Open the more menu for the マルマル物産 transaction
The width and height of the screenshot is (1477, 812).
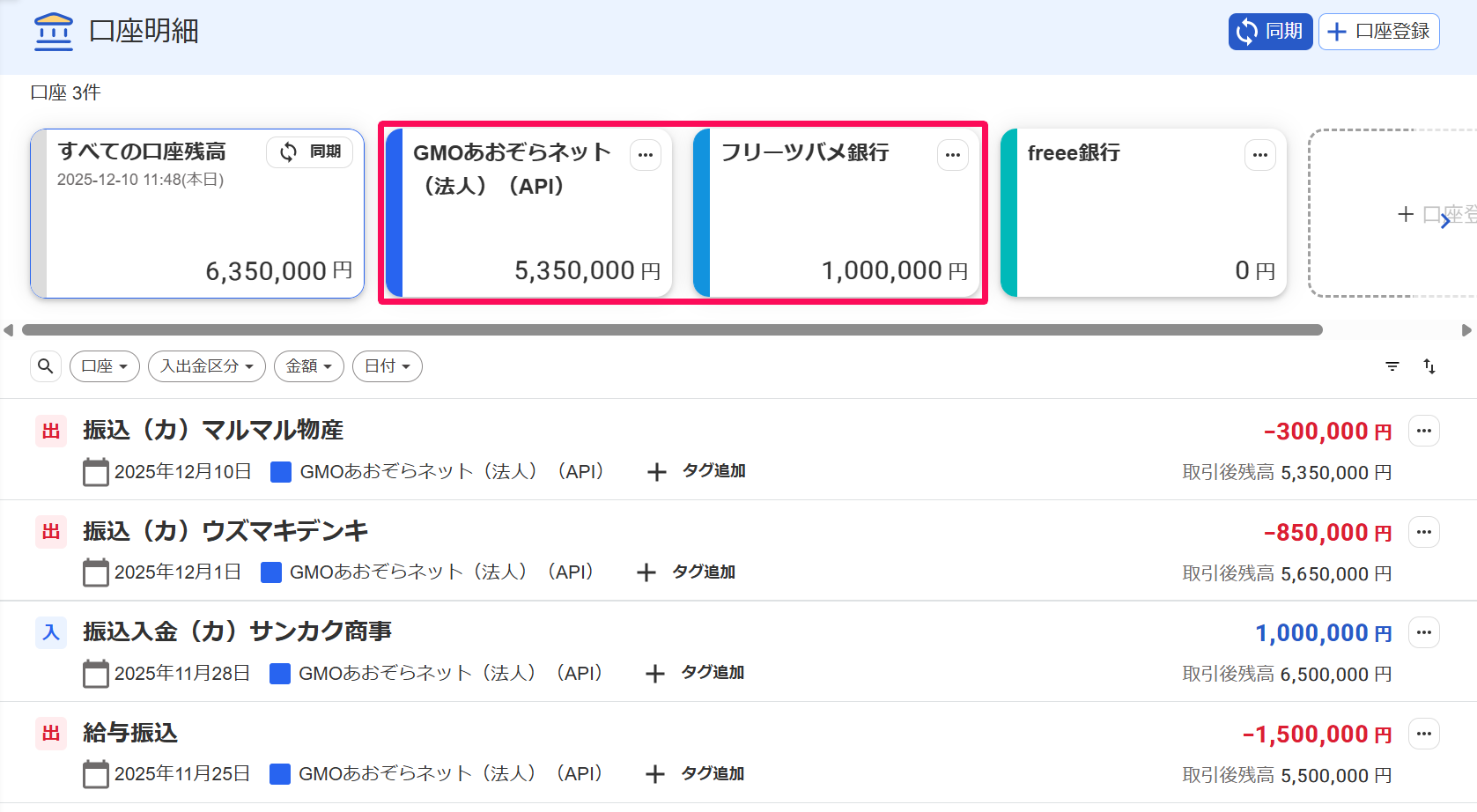pos(1424,432)
